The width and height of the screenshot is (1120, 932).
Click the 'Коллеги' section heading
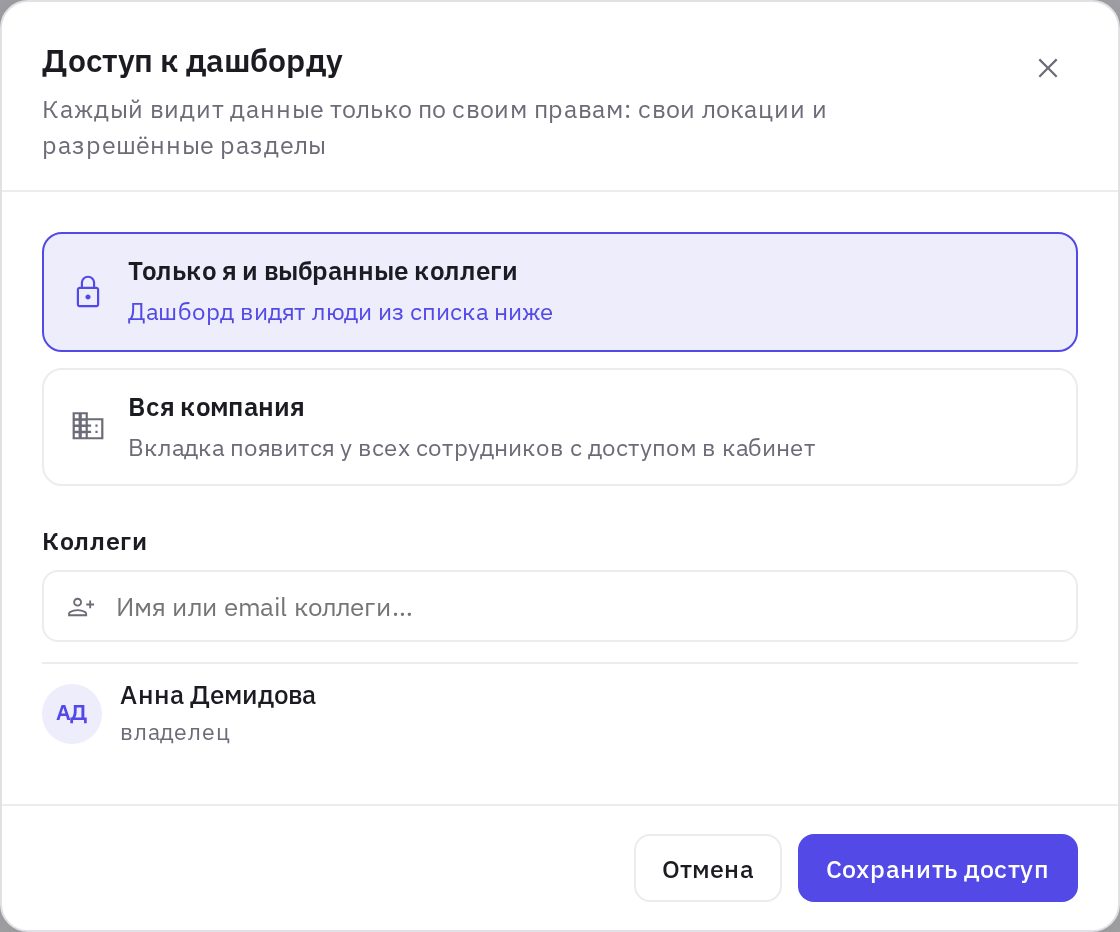(x=94, y=542)
